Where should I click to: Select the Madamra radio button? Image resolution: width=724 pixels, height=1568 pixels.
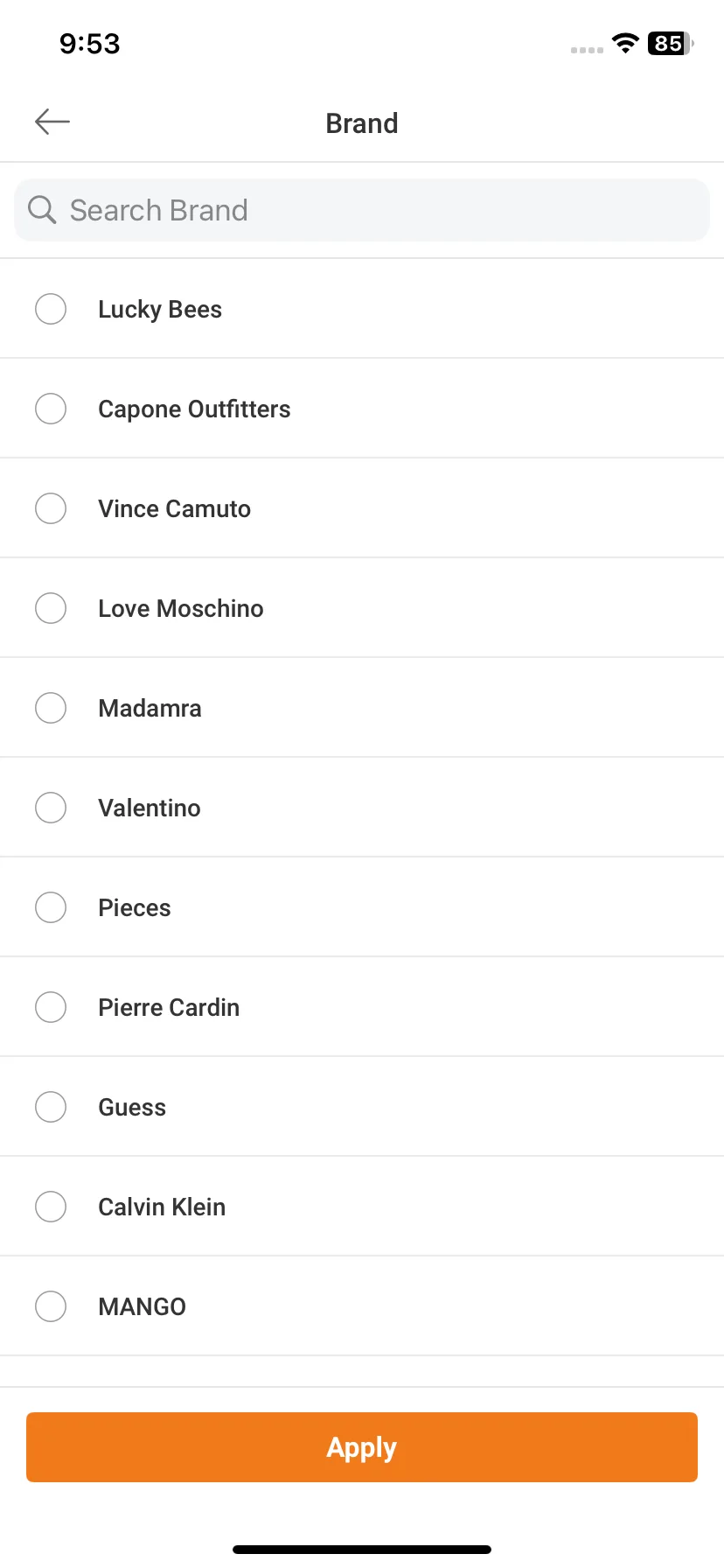pyautogui.click(x=51, y=708)
